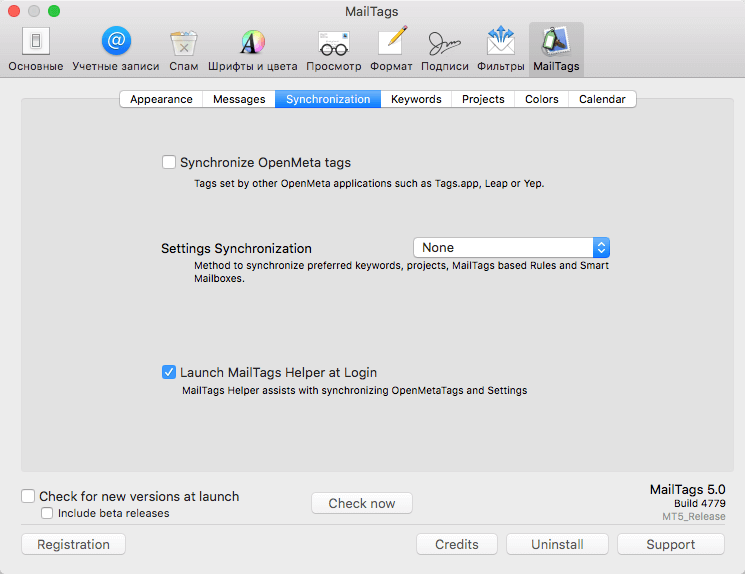Open the Шрифты и цвета pane
The width and height of the screenshot is (745, 574).
click(252, 49)
